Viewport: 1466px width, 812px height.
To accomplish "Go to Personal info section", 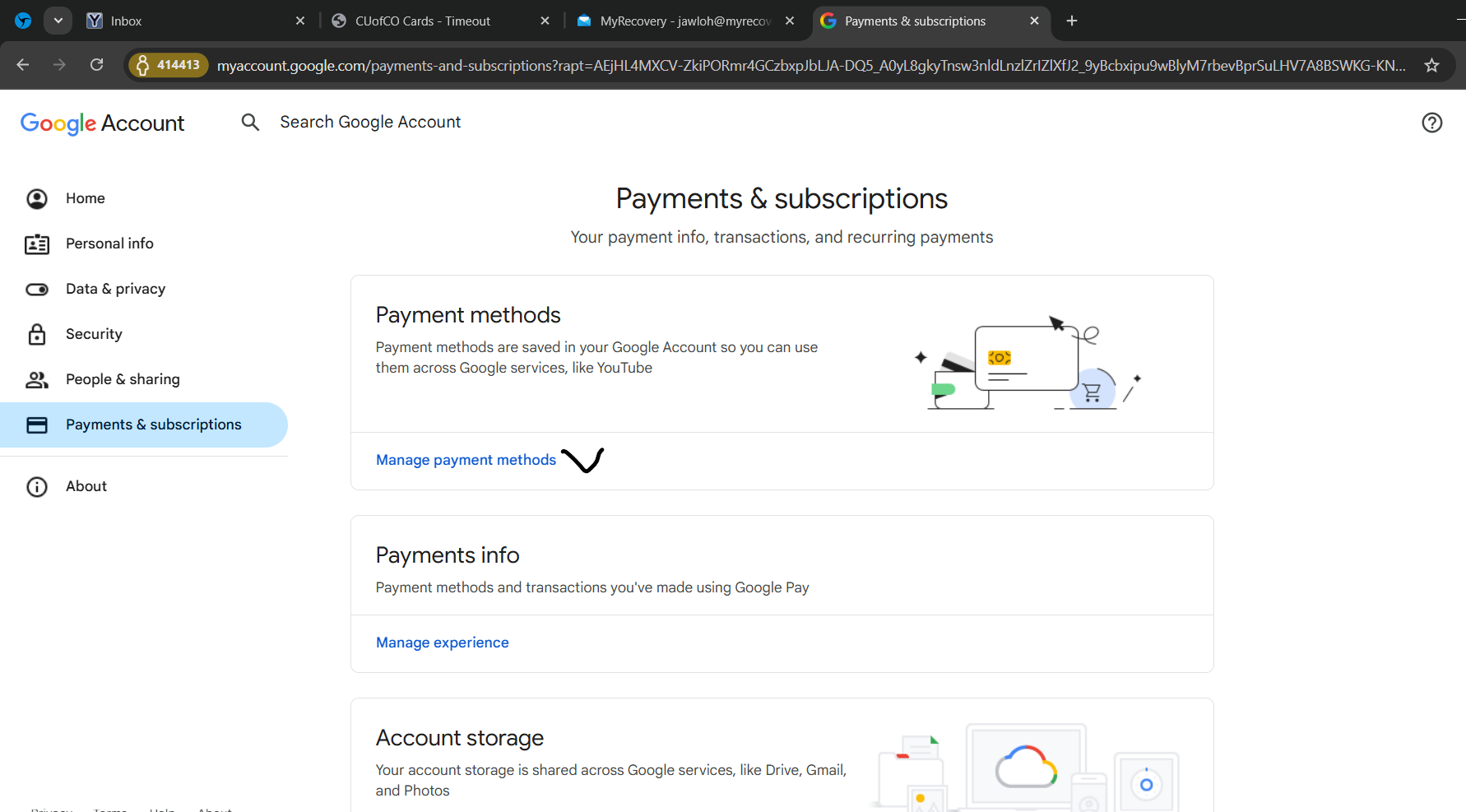I will (x=109, y=244).
